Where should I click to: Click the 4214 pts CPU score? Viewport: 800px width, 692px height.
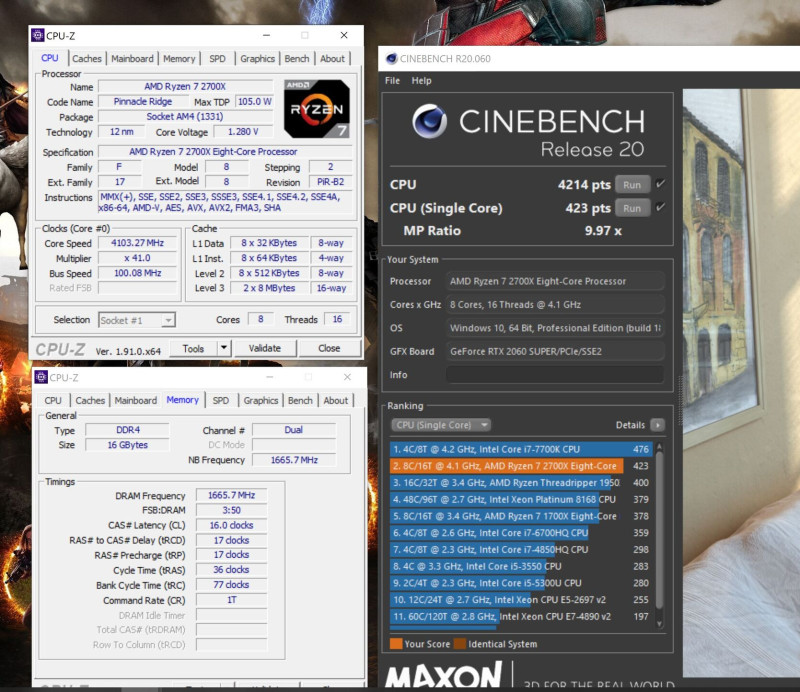pyautogui.click(x=584, y=185)
